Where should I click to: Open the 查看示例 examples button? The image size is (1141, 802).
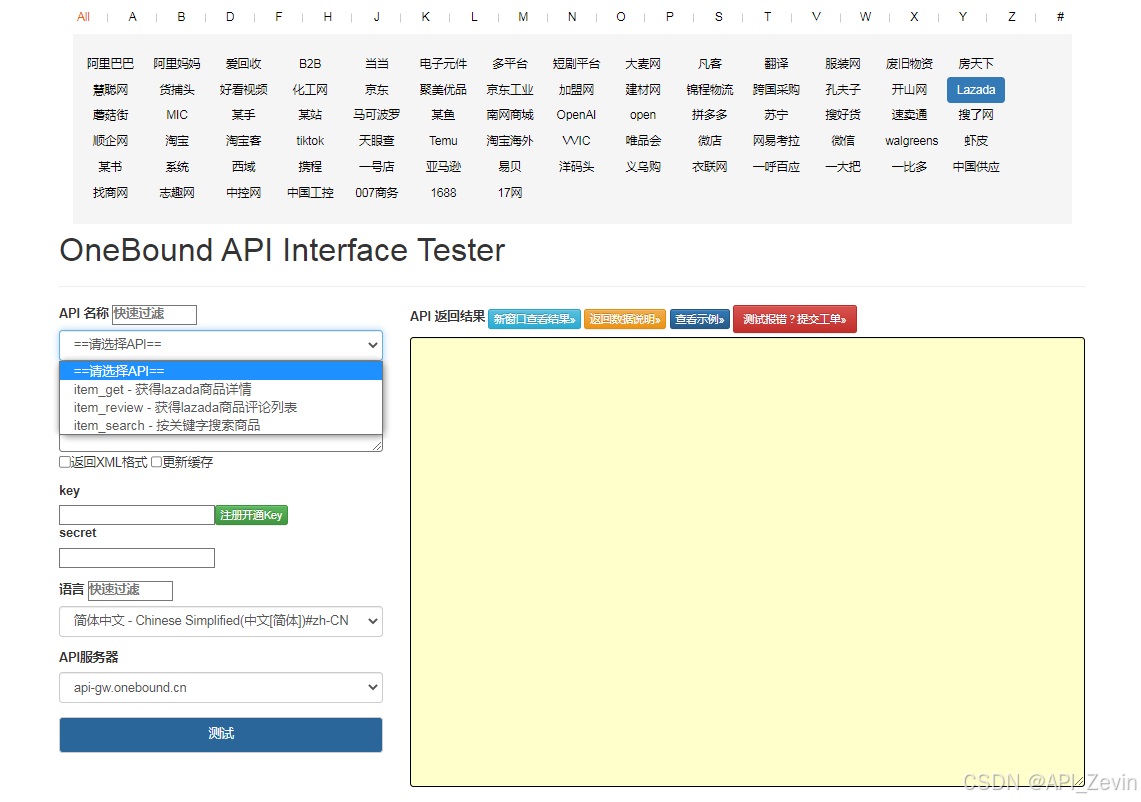click(699, 319)
